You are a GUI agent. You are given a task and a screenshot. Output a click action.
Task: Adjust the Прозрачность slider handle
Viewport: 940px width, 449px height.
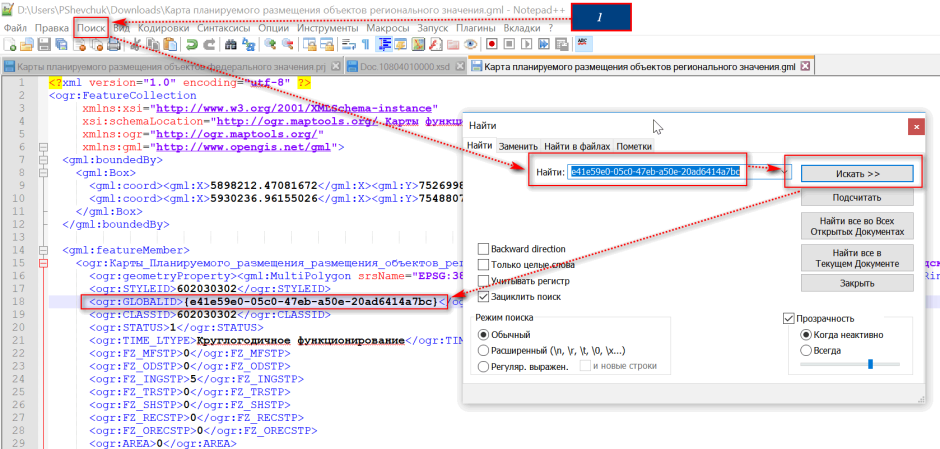click(870, 364)
